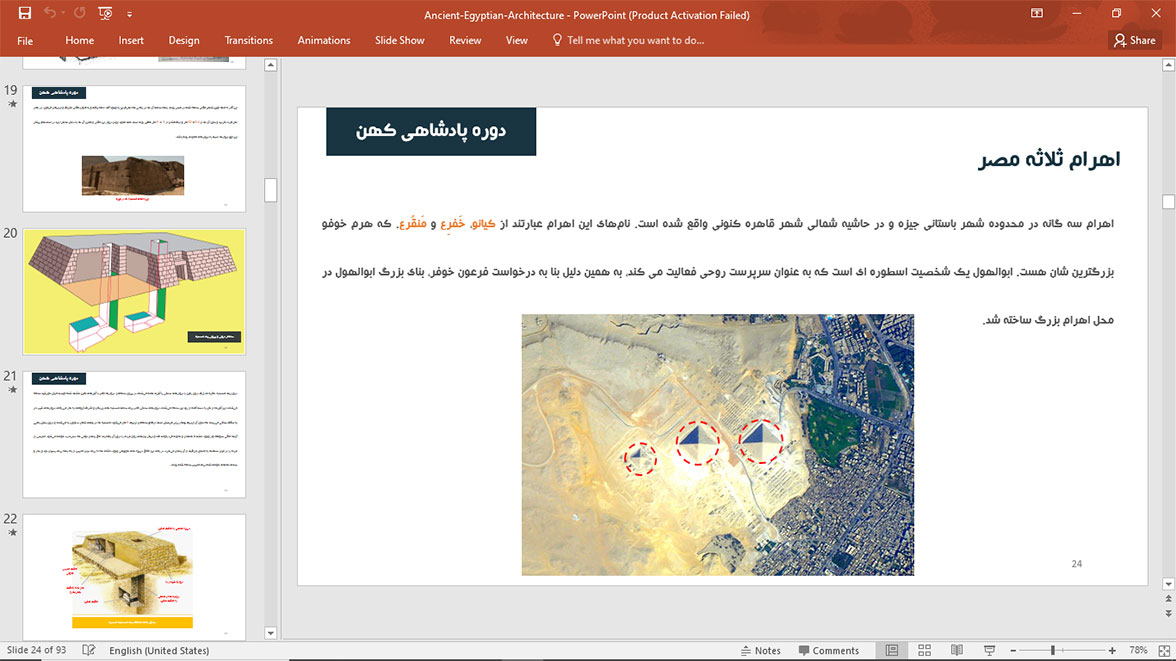The image size is (1176, 661).
Task: Open the Undo history dropdown arrow
Action: click(63, 14)
